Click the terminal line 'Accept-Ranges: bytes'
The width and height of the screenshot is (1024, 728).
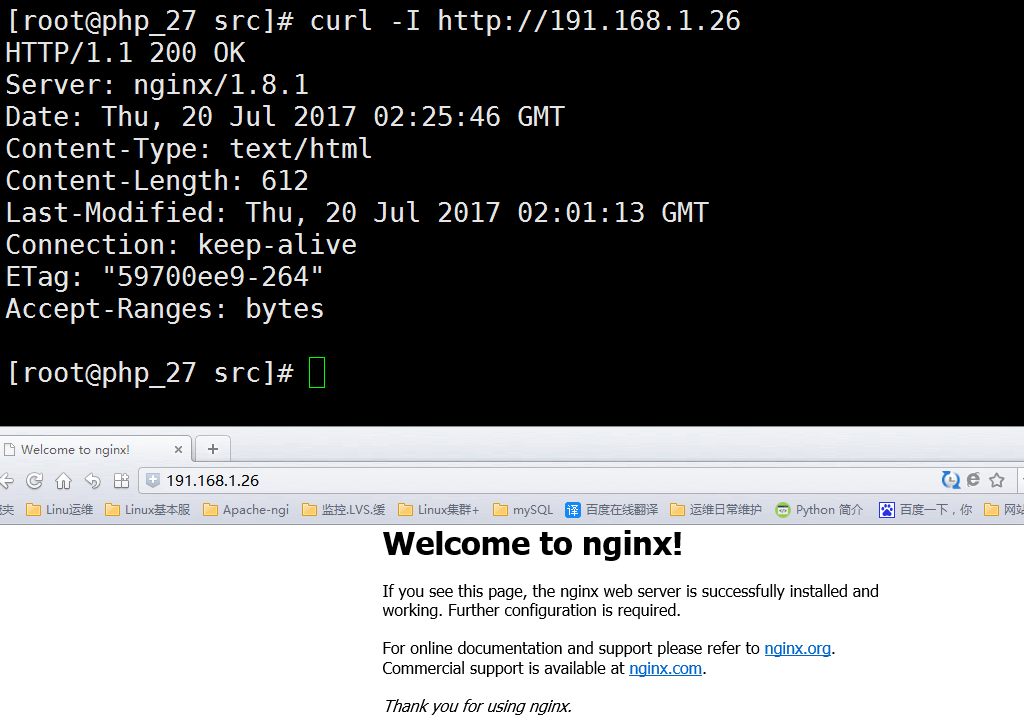click(165, 309)
